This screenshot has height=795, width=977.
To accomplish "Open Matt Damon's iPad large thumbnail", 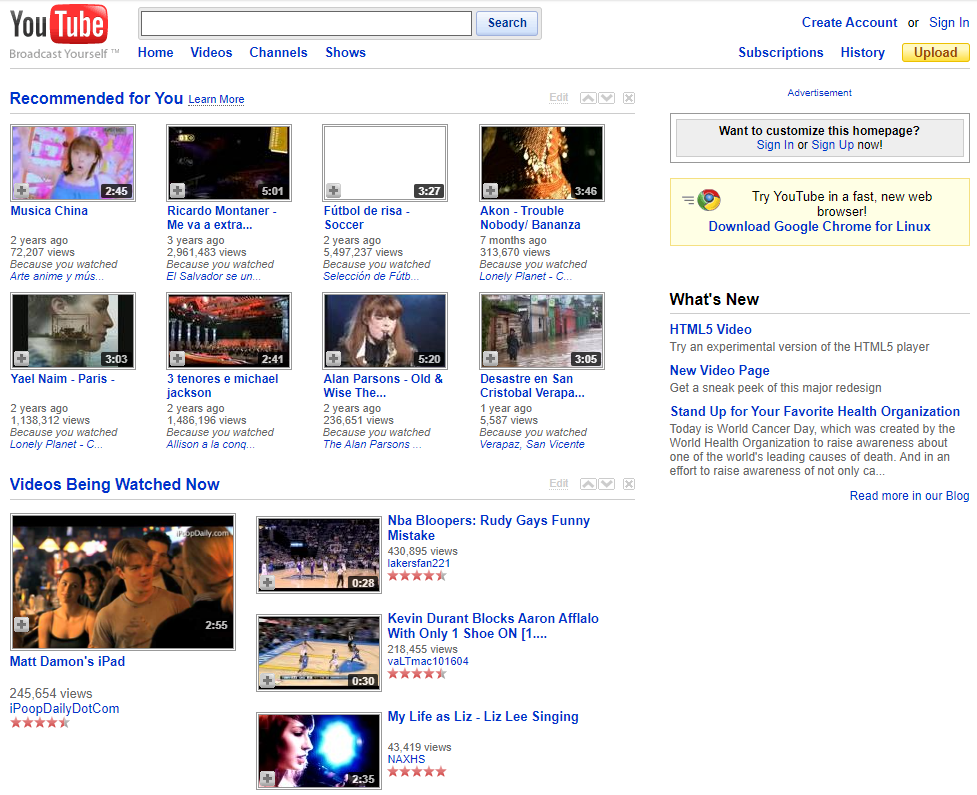I will tap(123, 581).
